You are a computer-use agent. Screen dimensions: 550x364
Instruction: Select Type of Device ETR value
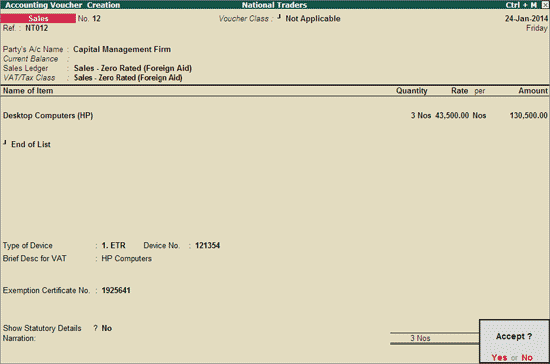pyautogui.click(x=113, y=245)
